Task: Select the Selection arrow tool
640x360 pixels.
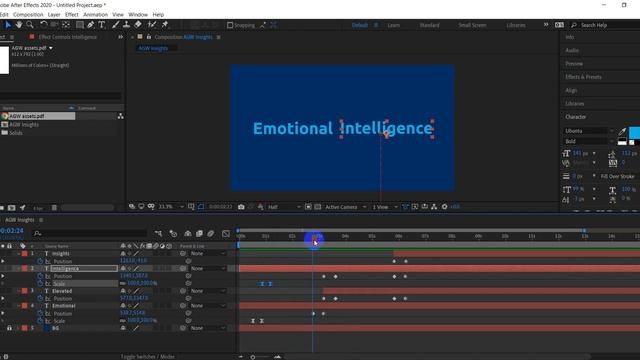Action: click(8, 25)
